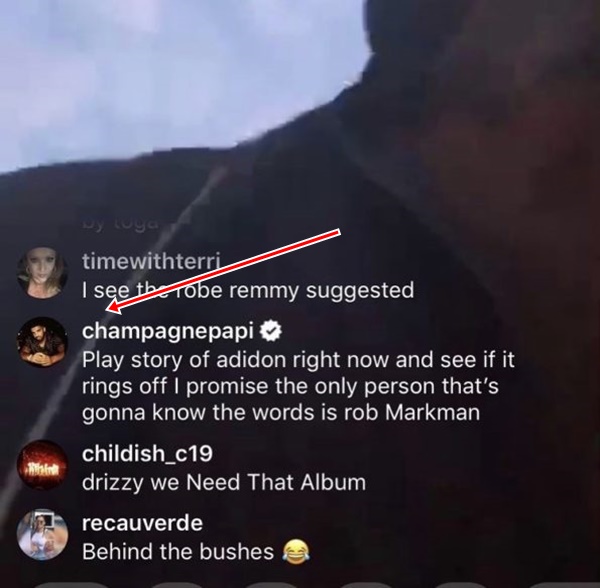The height and width of the screenshot is (588, 600).
Task: Tap the 'Behind the bushes' comment text
Action: pyautogui.click(x=178, y=552)
